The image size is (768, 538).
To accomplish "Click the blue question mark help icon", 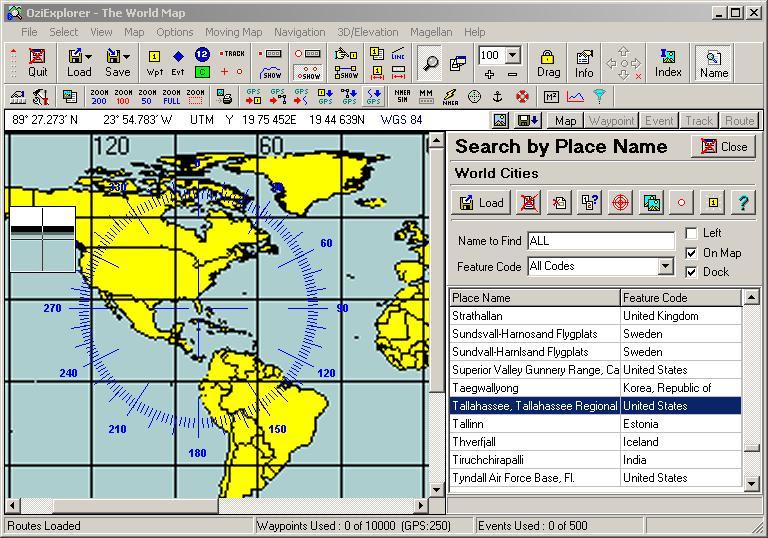I will coord(742,202).
